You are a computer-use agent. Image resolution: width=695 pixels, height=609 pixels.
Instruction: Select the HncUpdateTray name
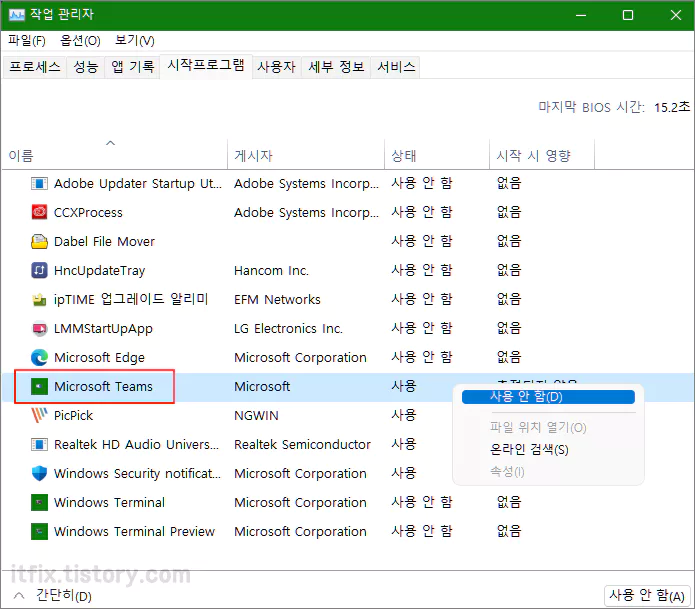(x=99, y=270)
